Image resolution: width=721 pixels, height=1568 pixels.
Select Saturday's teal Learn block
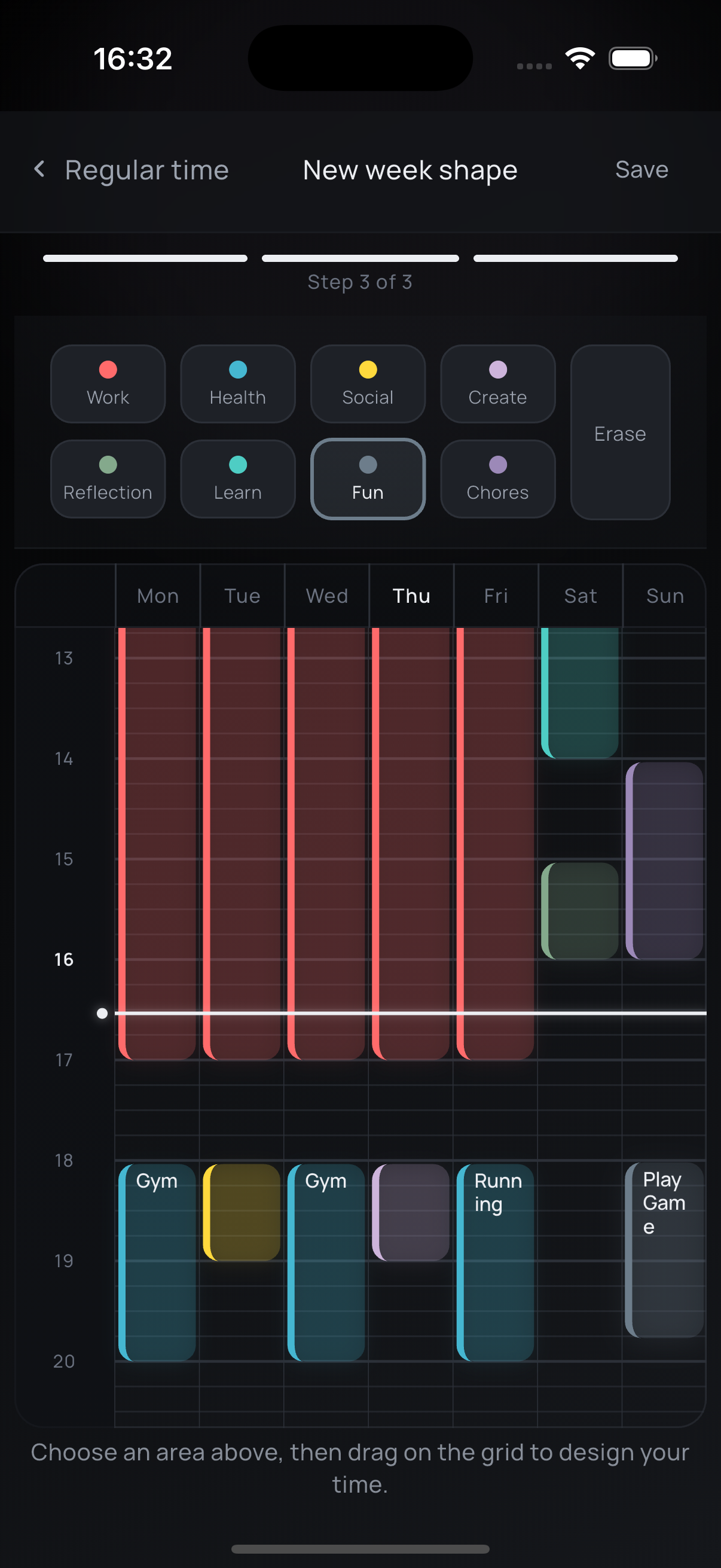[580, 693]
